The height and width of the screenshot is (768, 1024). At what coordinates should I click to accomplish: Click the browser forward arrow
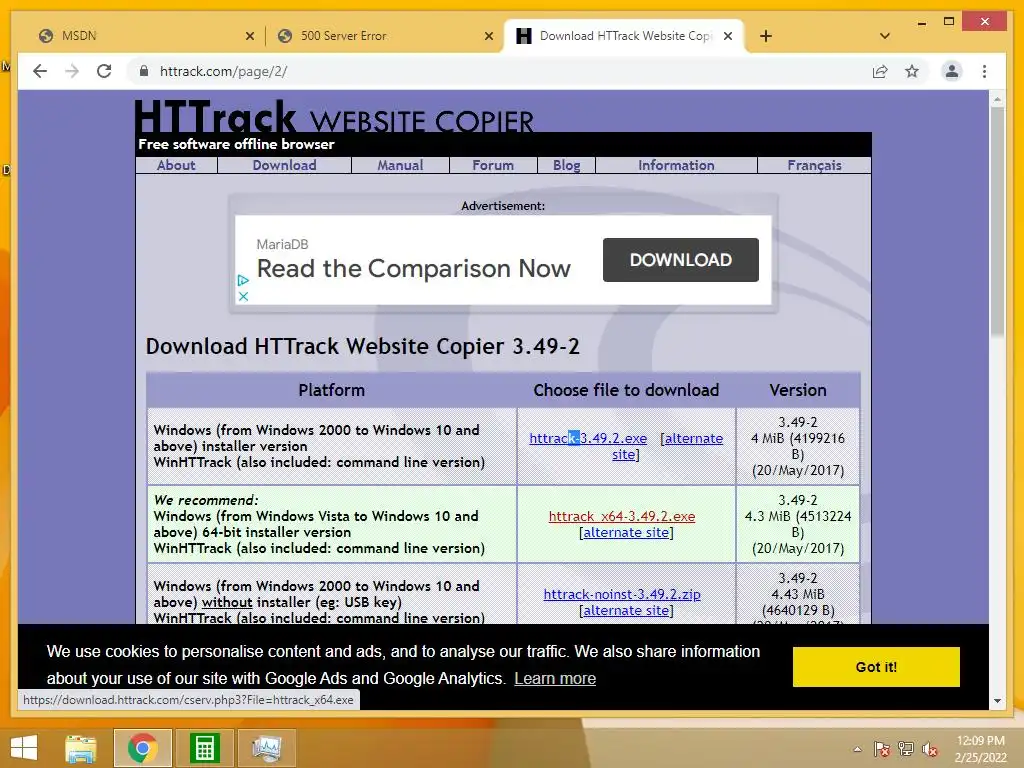(x=72, y=71)
